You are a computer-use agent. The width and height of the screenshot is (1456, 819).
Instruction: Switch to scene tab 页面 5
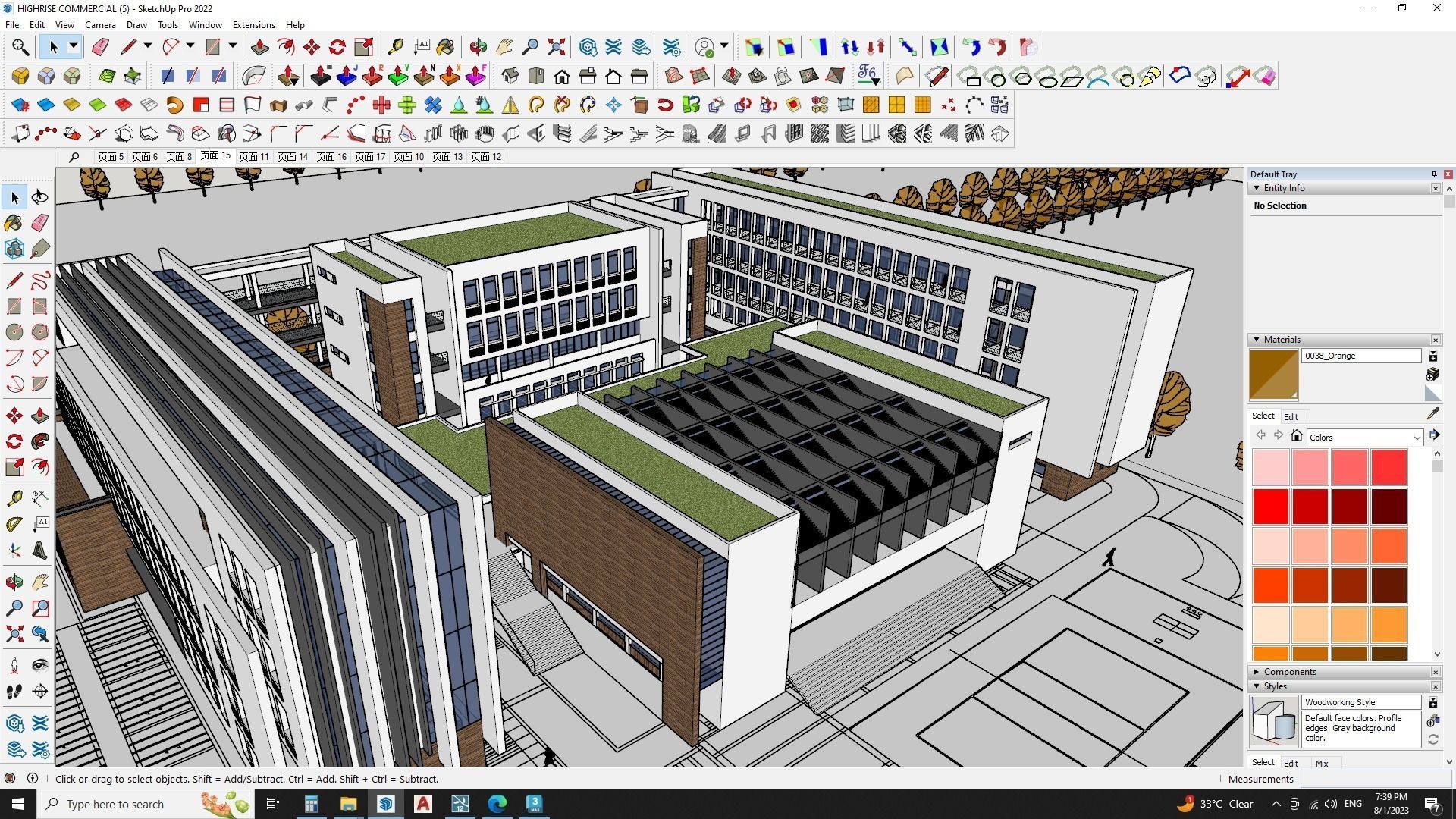(111, 157)
